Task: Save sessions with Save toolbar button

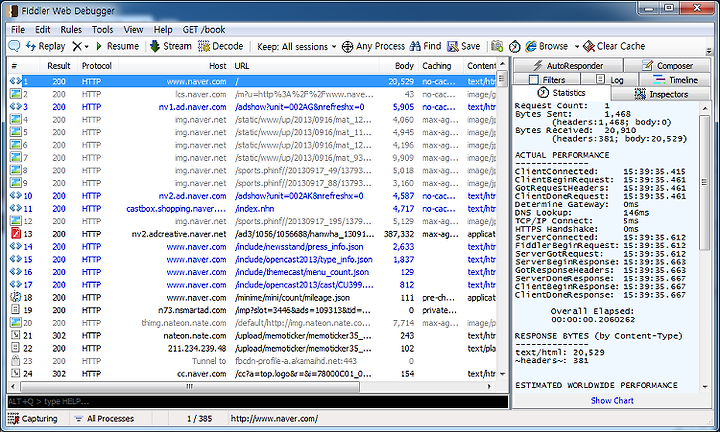Action: 464,46
